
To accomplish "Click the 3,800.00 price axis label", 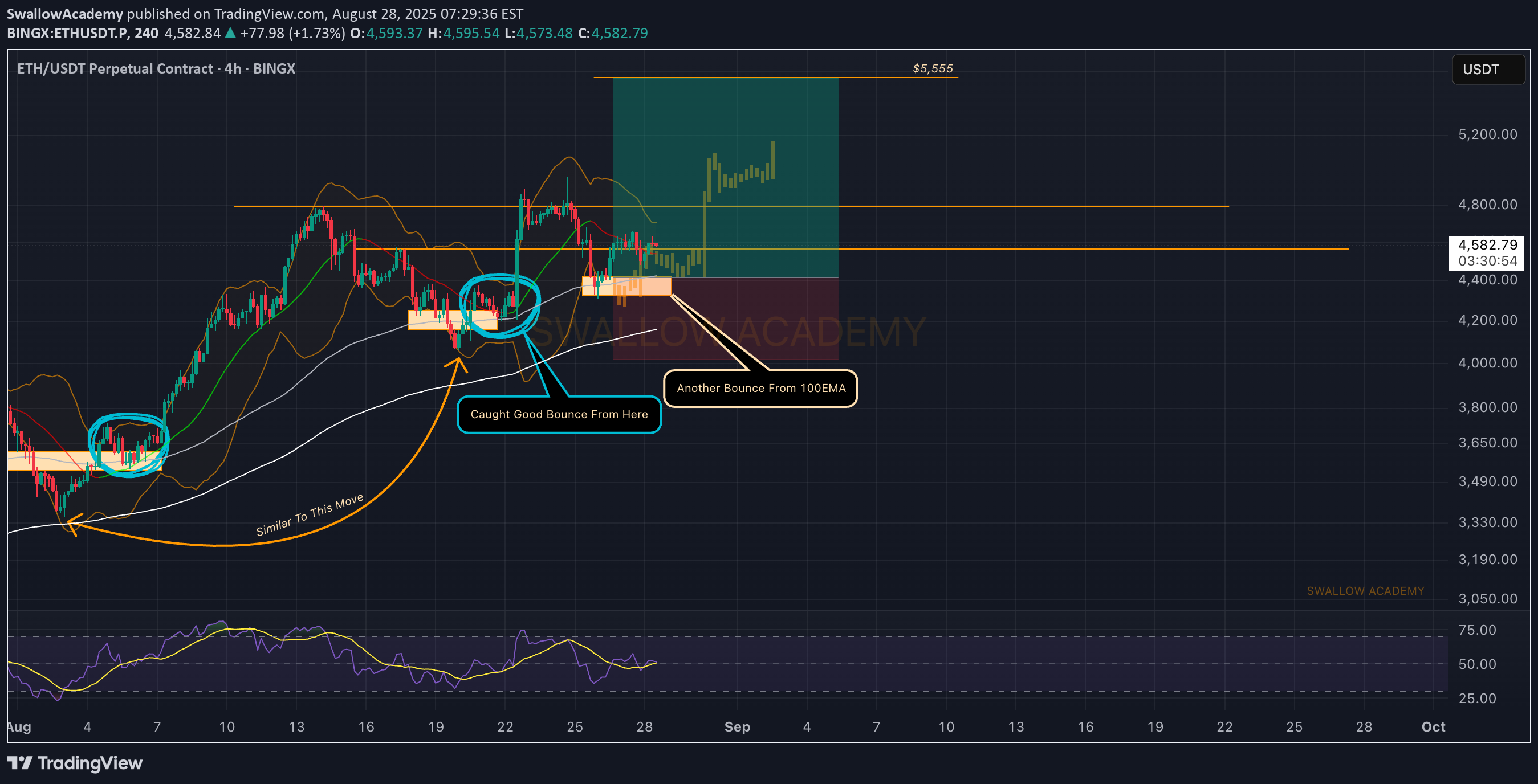I will point(1487,407).
